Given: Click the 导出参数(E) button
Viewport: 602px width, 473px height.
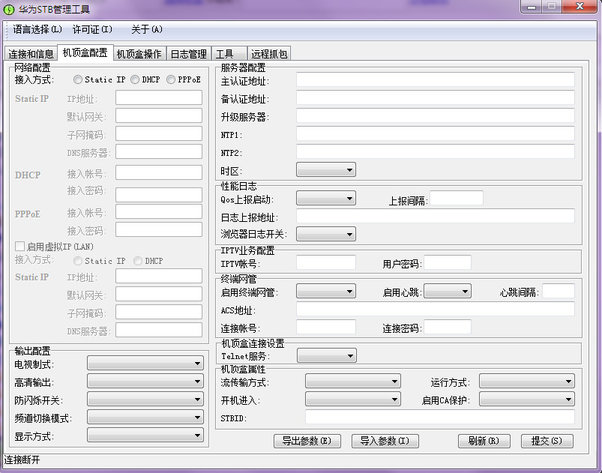Looking at the screenshot, I should (307, 441).
